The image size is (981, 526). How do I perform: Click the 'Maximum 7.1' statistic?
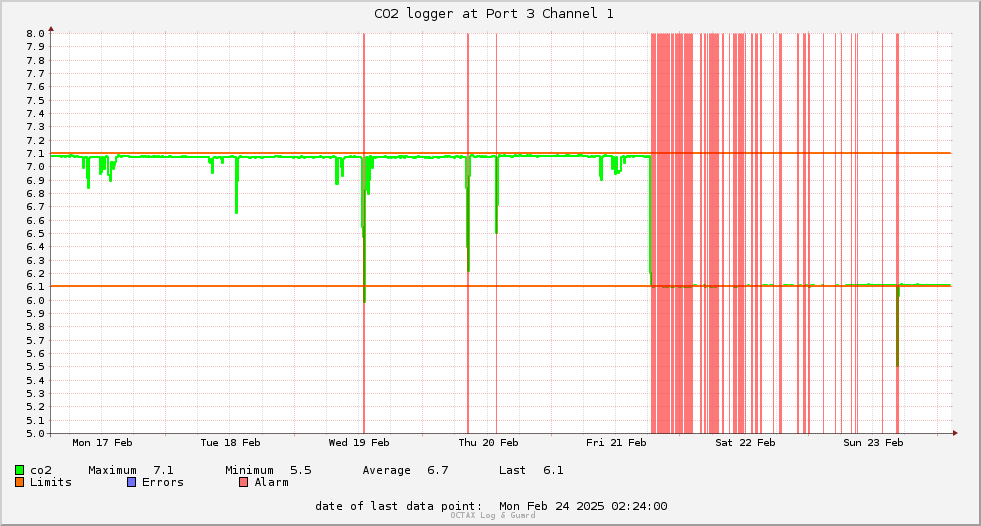(131, 470)
